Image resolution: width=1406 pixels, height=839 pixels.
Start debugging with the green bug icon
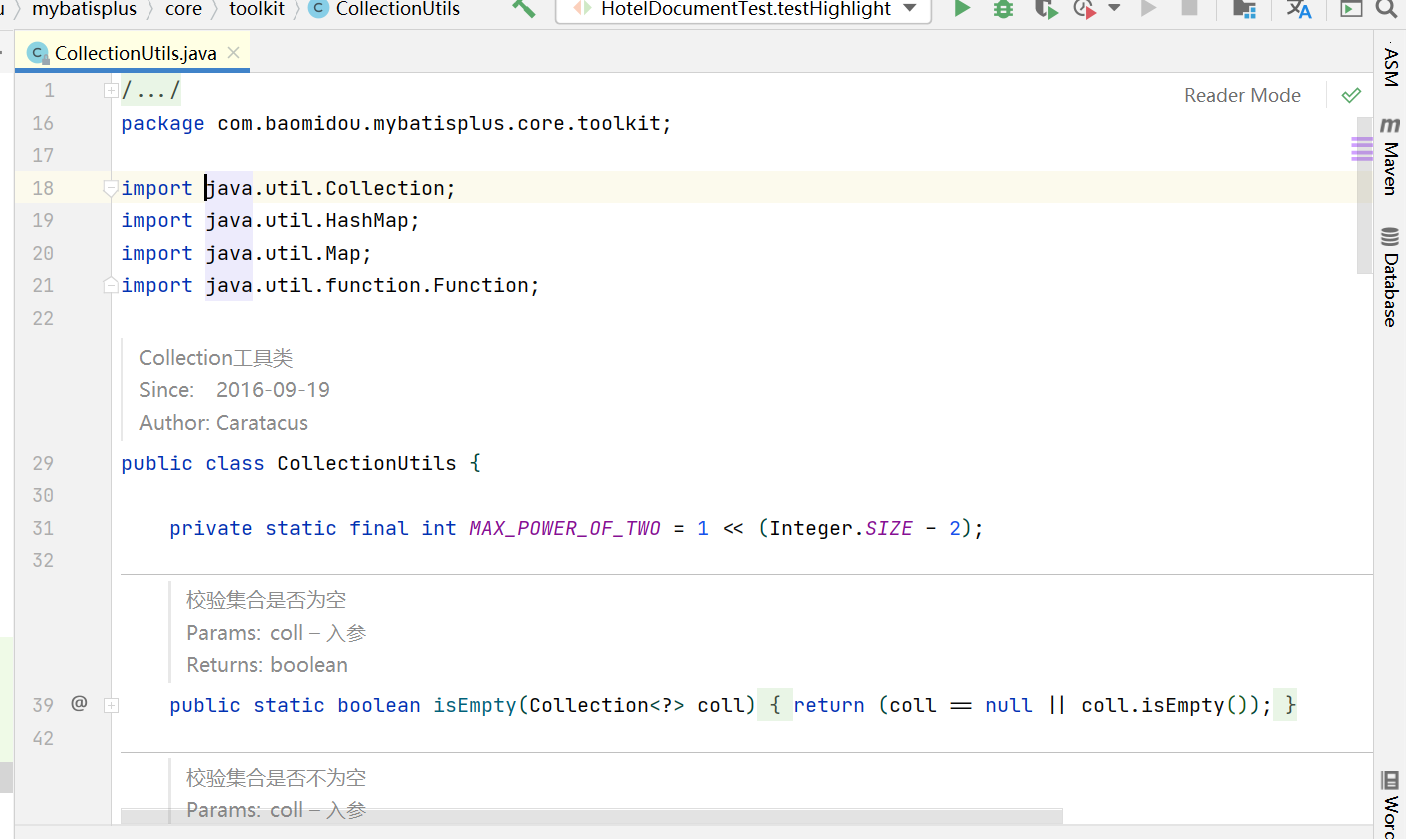pyautogui.click(x=1003, y=9)
